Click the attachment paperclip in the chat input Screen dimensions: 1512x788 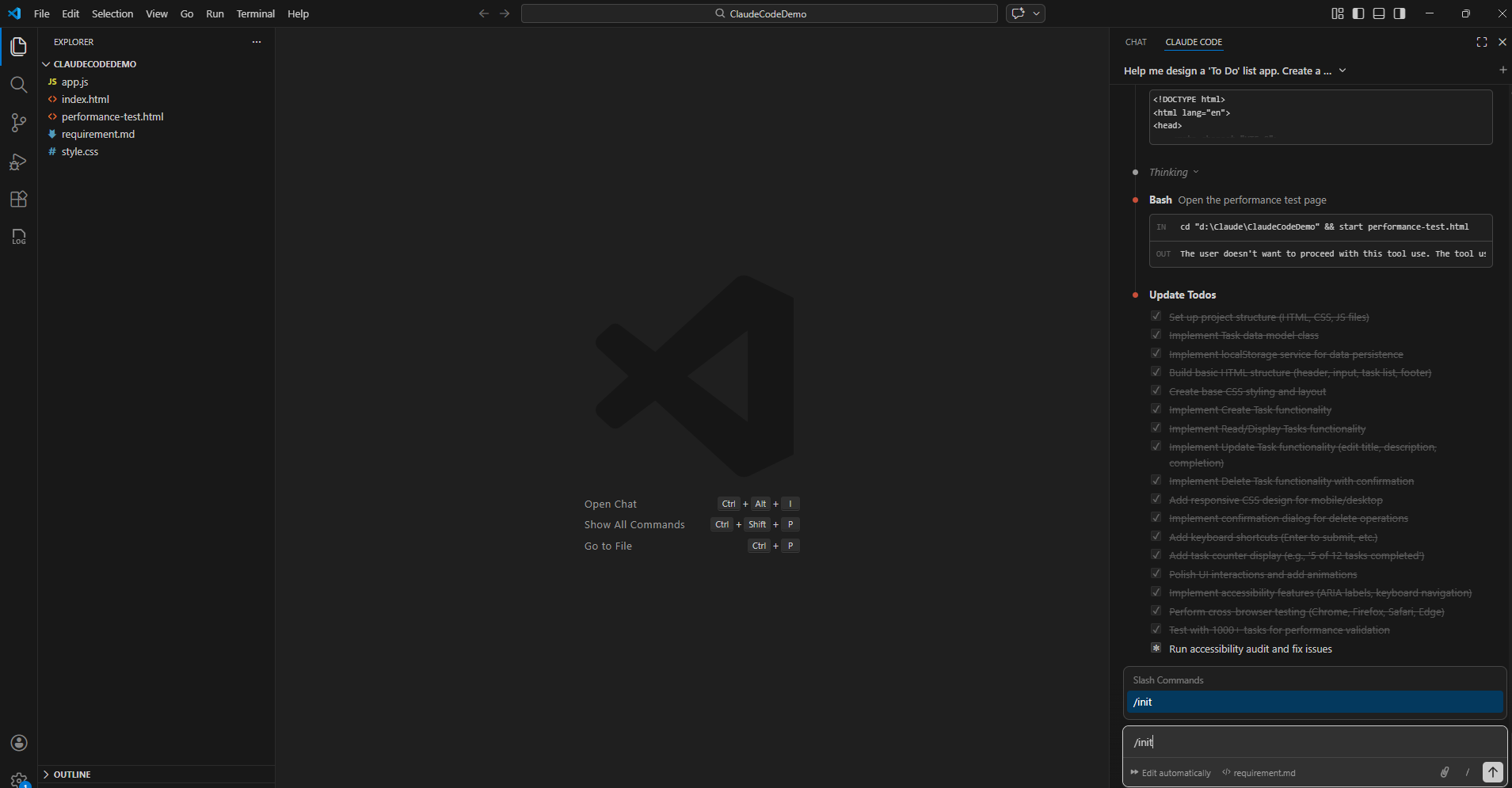pos(1443,772)
